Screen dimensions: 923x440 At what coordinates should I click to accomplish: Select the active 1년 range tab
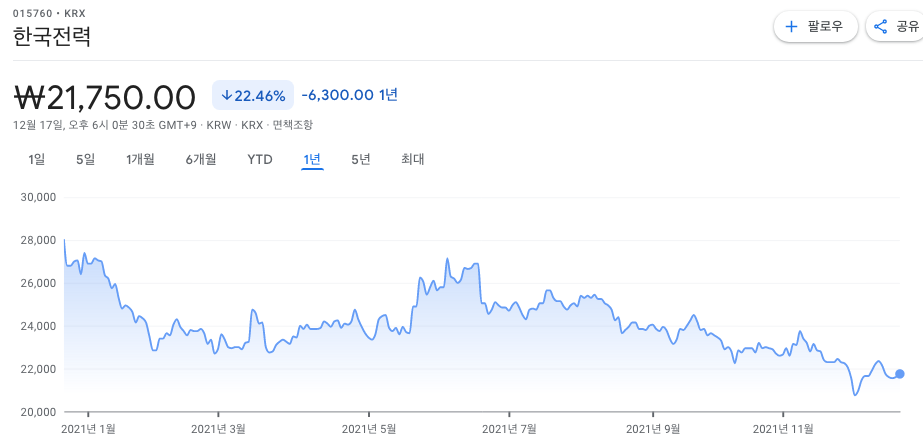tap(312, 160)
